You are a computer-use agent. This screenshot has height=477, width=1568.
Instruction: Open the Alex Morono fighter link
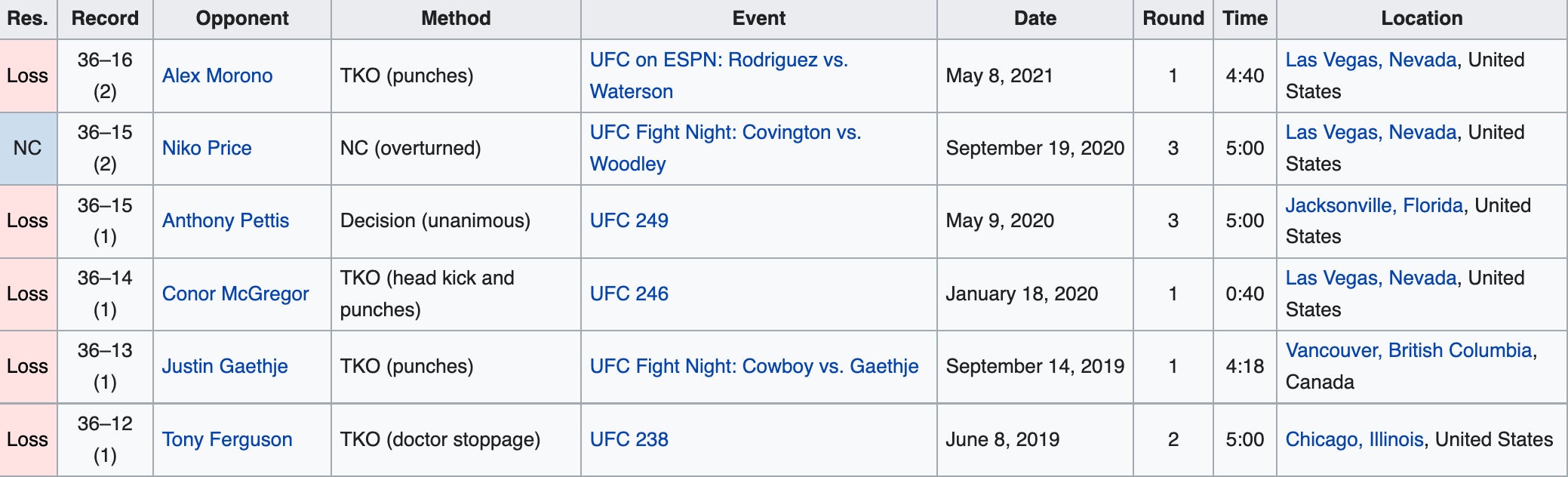(x=217, y=76)
